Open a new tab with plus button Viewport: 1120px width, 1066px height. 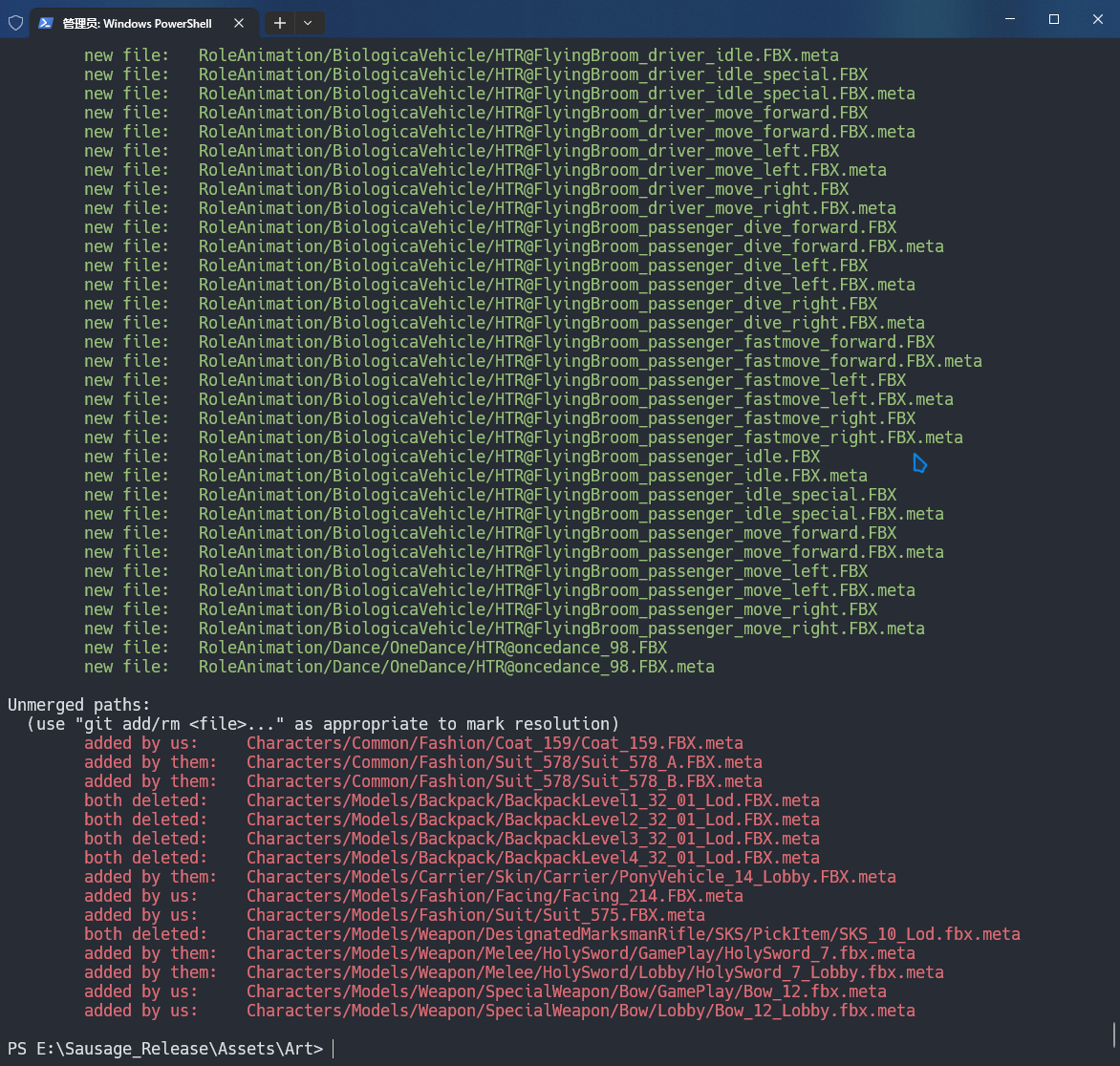(279, 23)
